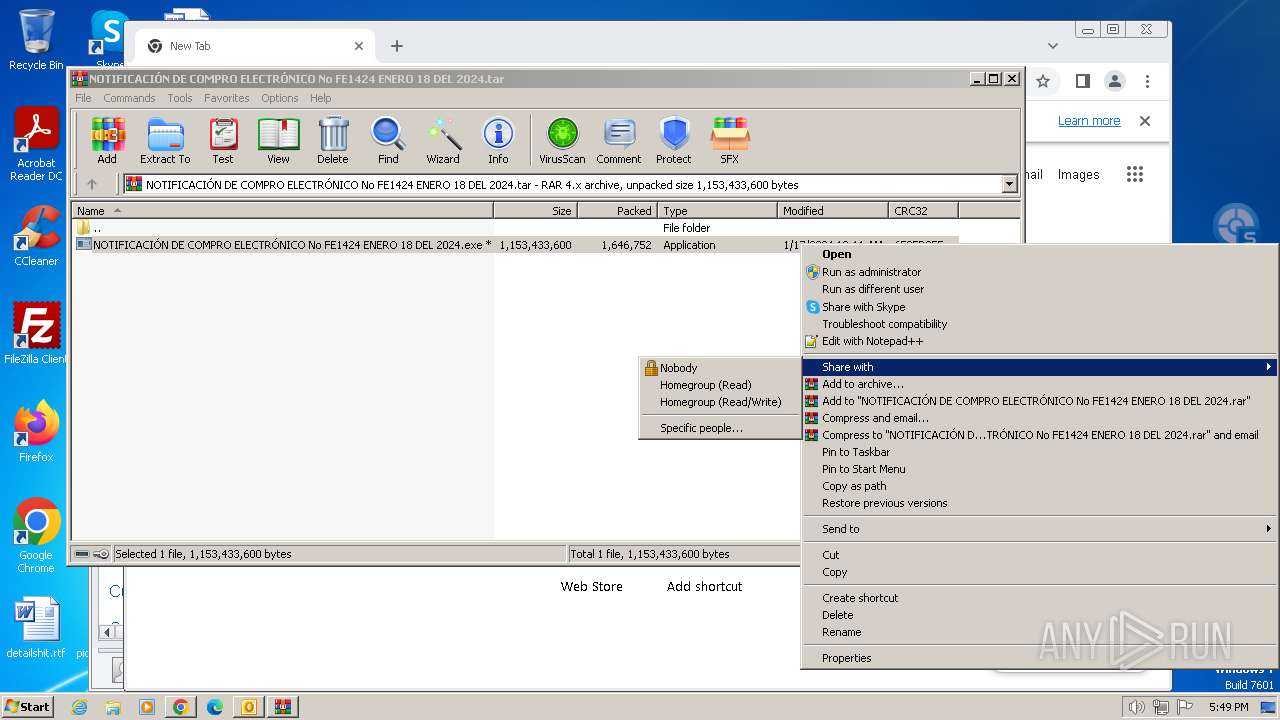Click the SFX toolbar icon
The width and height of the screenshot is (1280, 720).
[730, 140]
